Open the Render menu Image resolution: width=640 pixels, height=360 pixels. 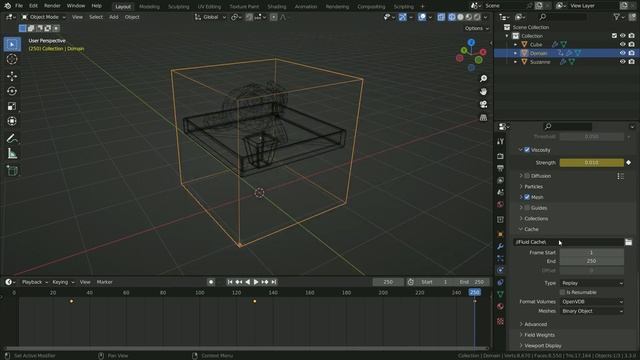[x=52, y=6]
